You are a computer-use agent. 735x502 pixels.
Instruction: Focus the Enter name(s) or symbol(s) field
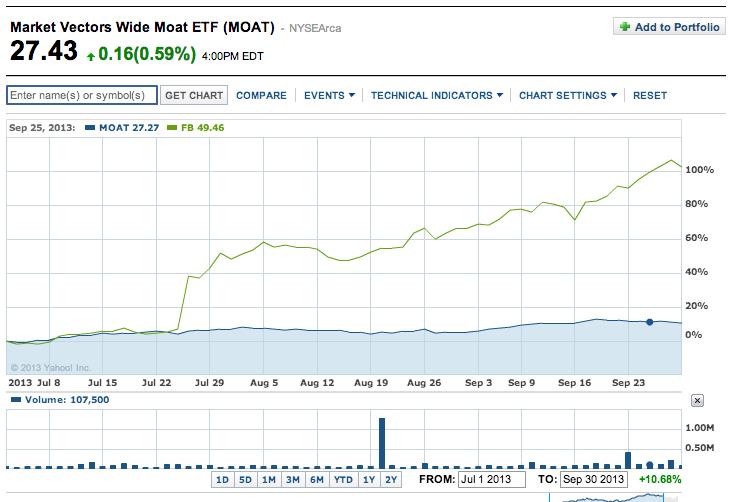click(x=82, y=95)
